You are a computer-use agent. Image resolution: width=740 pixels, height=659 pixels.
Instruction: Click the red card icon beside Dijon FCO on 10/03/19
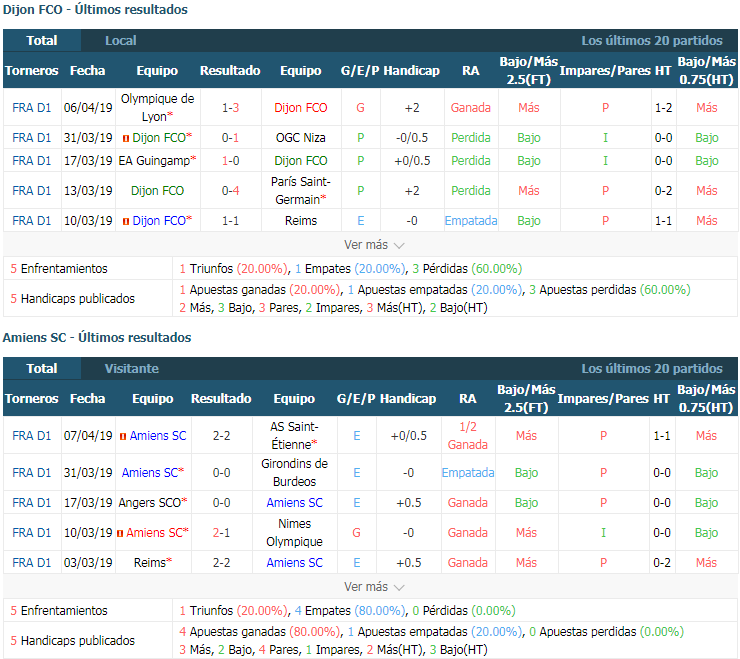(126, 221)
